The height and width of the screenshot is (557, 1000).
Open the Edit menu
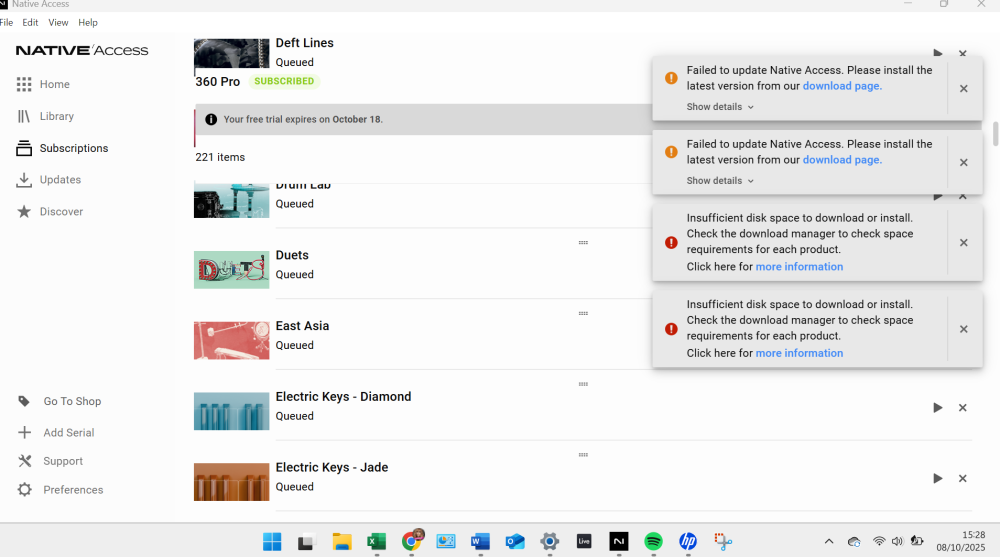pos(30,22)
